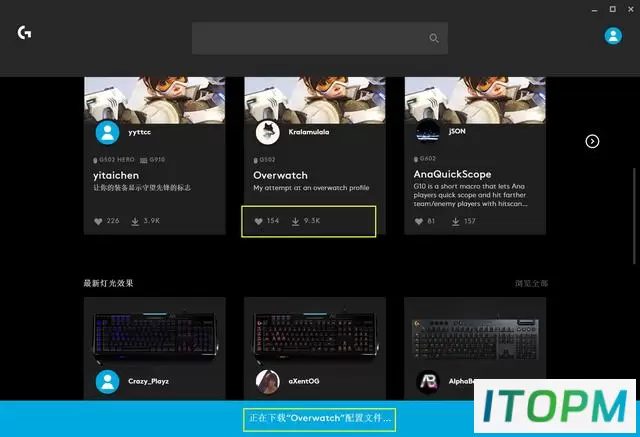This screenshot has width=640, height=437.
Task: Click the AnaQuickScope G10 macro description
Action: tap(470, 195)
